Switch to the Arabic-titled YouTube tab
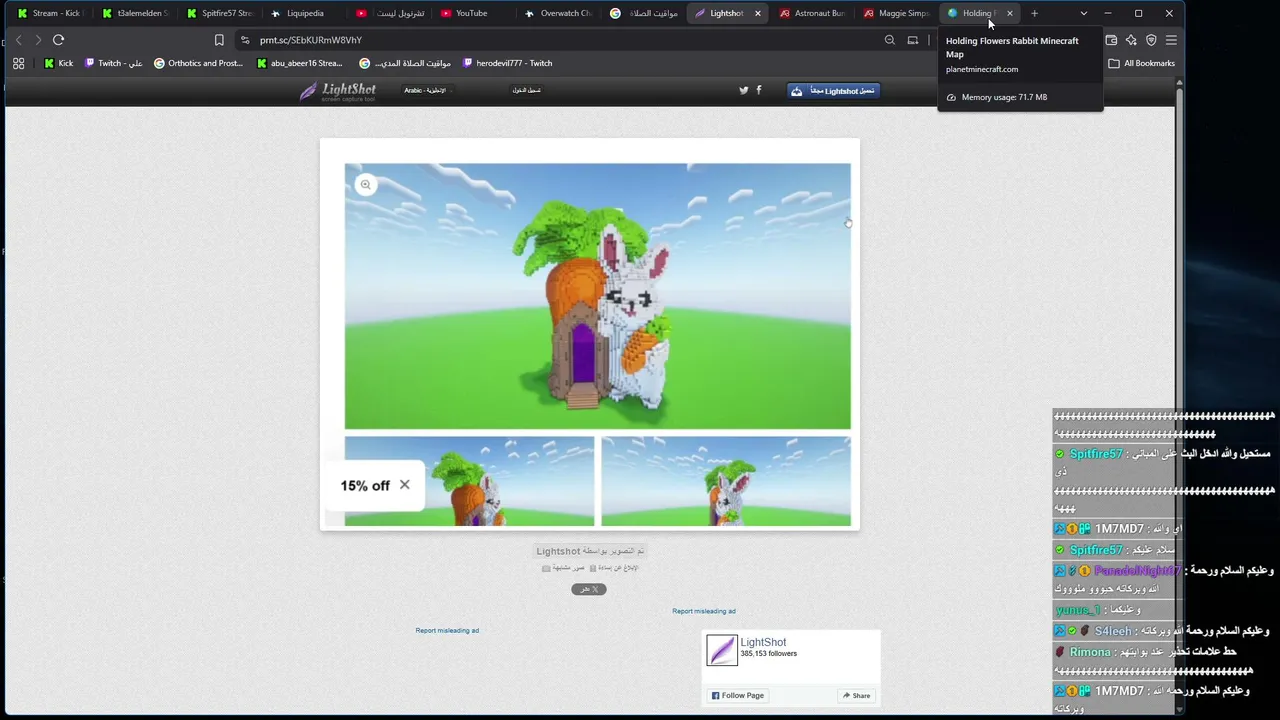 (x=390, y=13)
